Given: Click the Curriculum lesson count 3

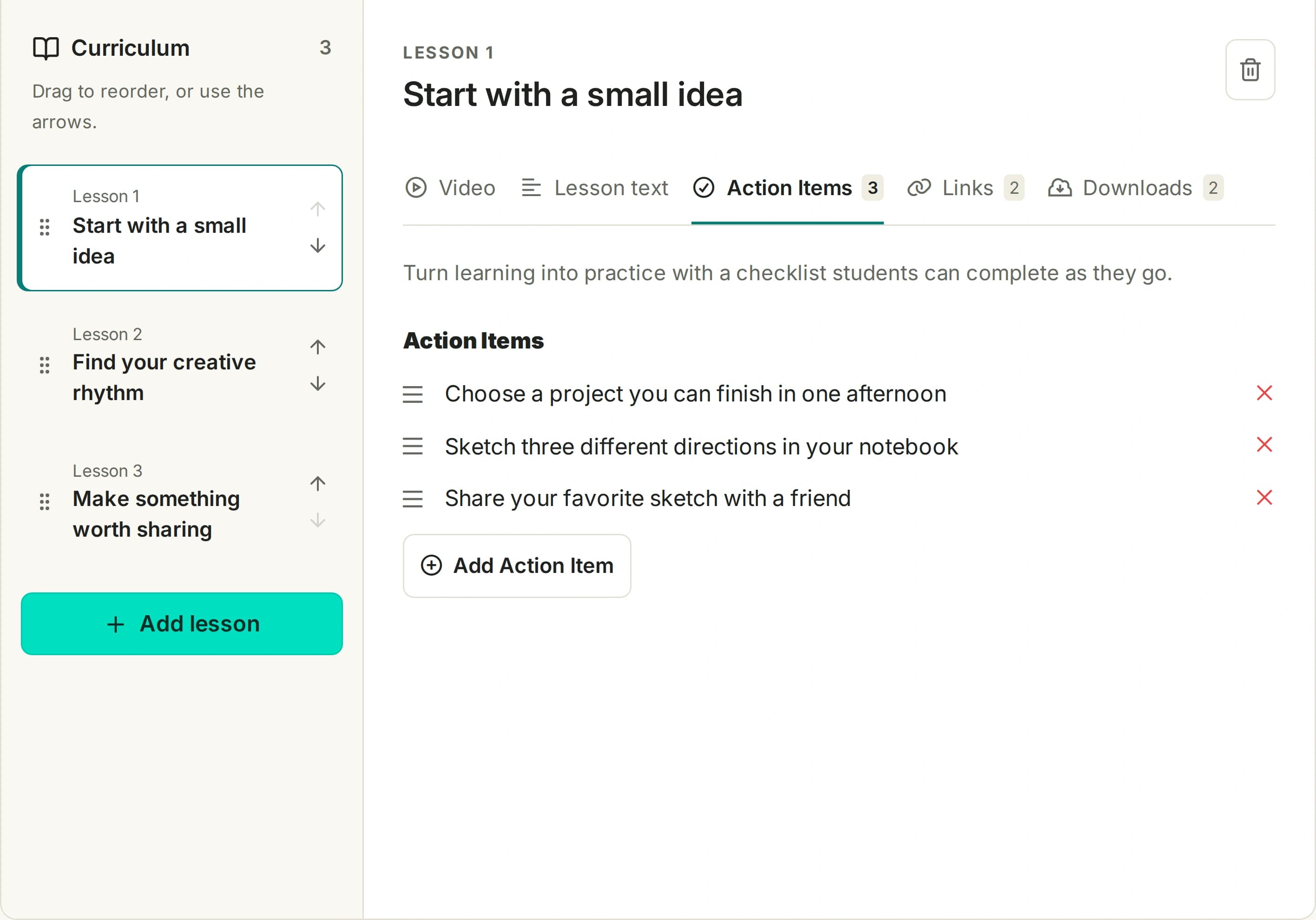Looking at the screenshot, I should point(326,47).
